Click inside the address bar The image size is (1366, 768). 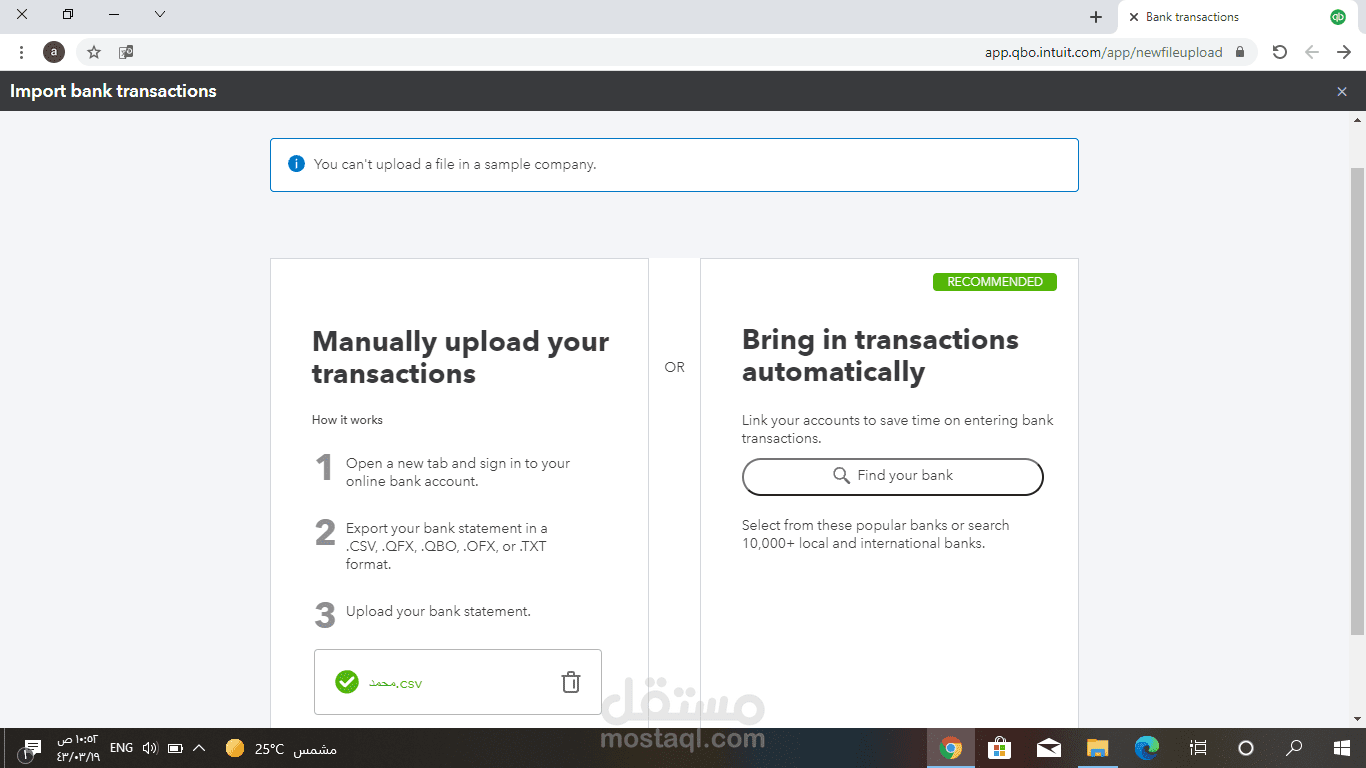point(1100,52)
